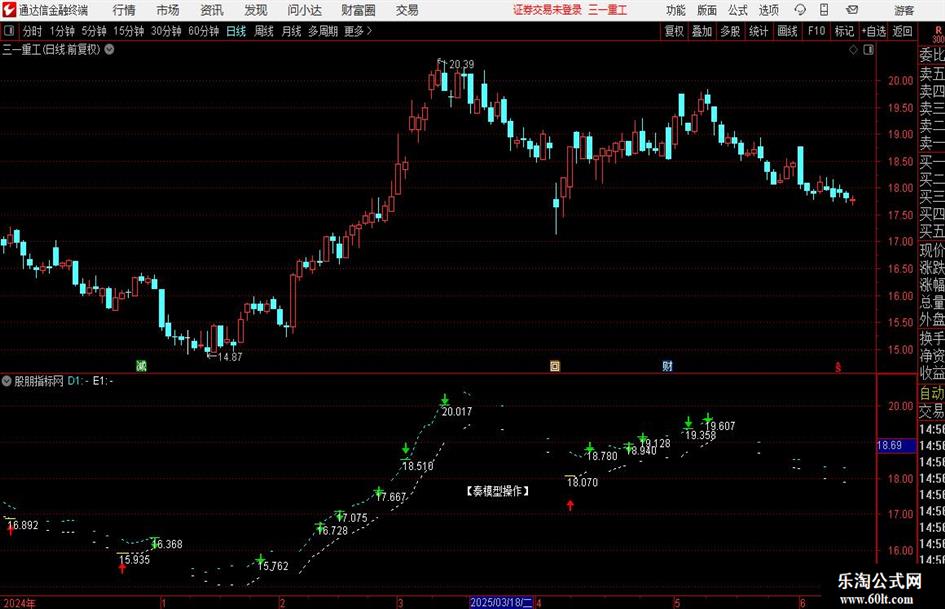Open the 资讯 menu

212,10
